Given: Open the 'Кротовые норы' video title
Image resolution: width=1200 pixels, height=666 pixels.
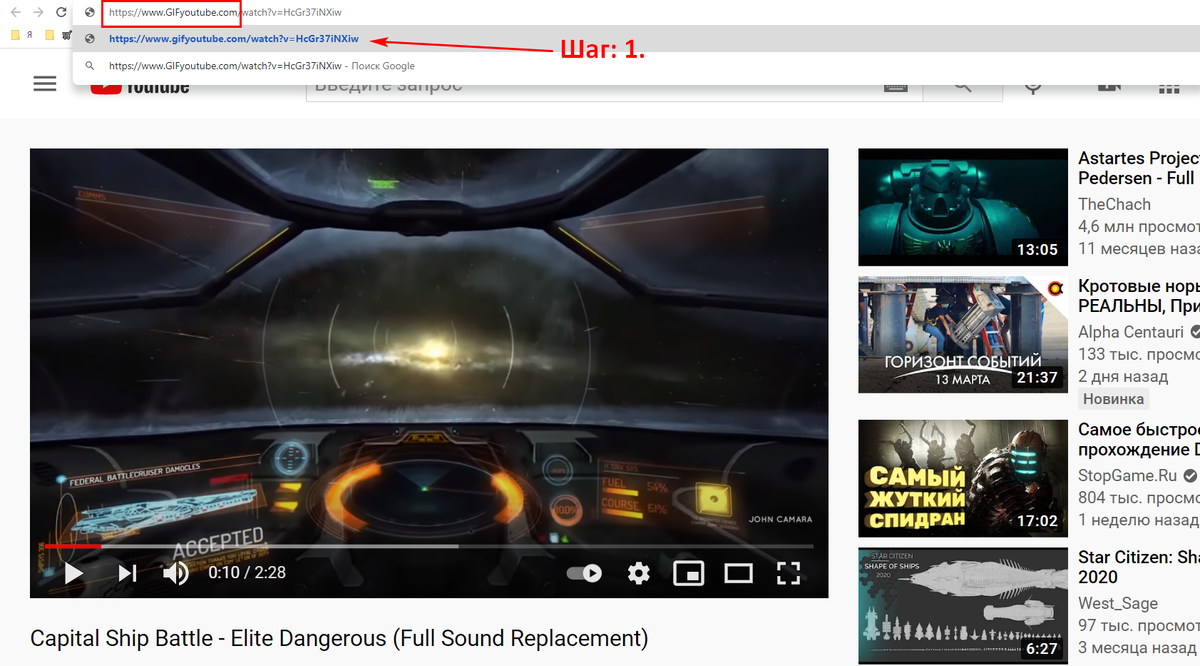Looking at the screenshot, I should (1138, 296).
